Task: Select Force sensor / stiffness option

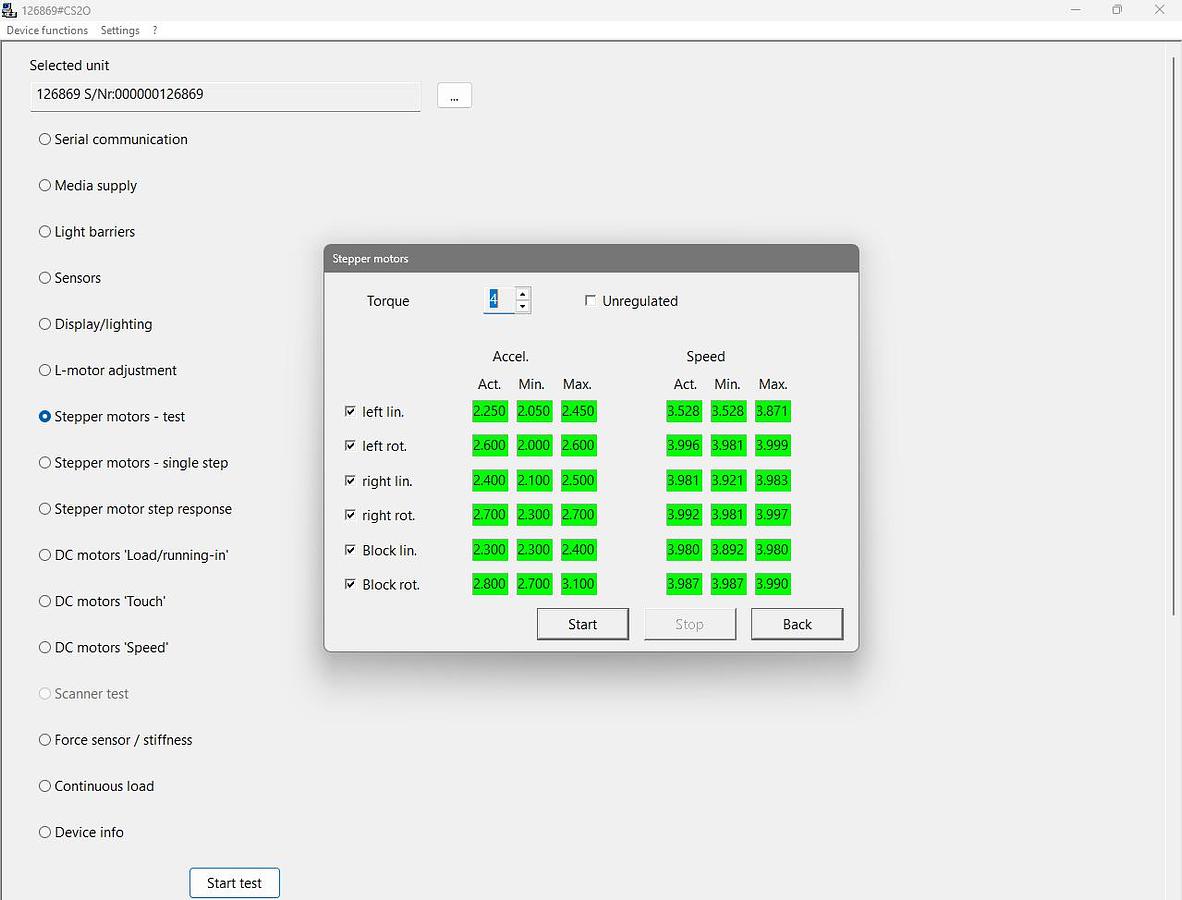Action: tap(45, 740)
